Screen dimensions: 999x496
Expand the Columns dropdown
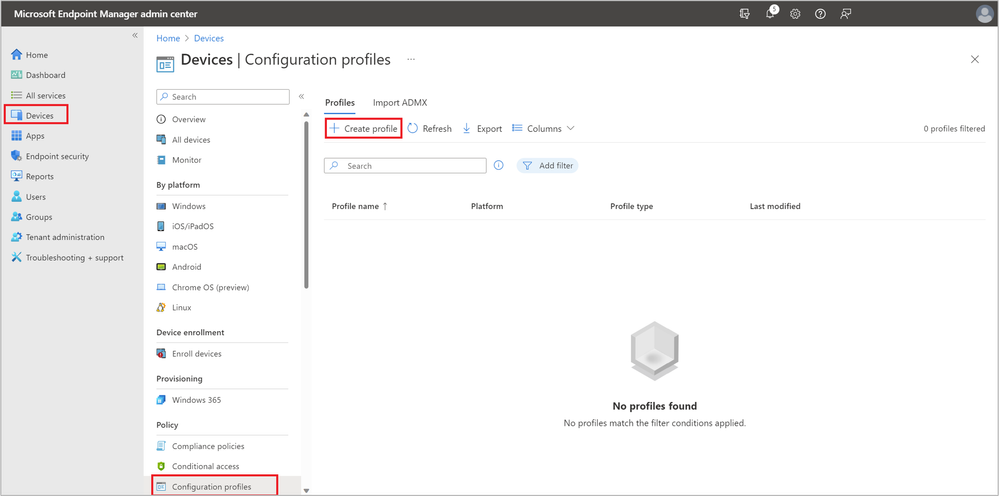click(543, 128)
